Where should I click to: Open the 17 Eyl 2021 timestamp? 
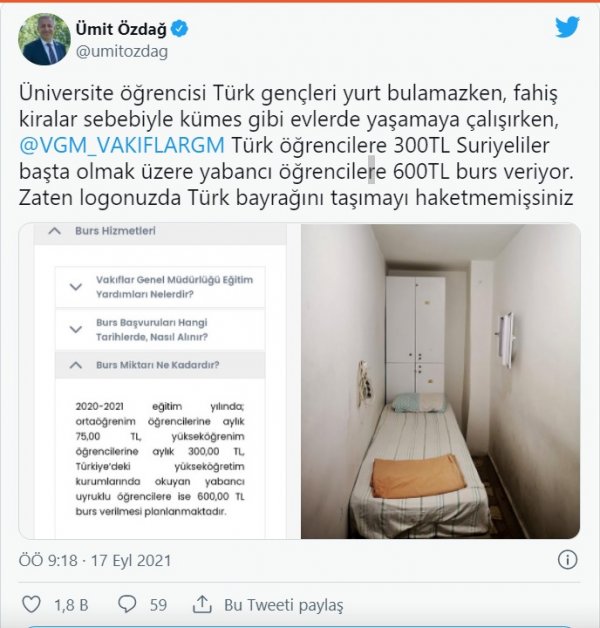pos(131,560)
